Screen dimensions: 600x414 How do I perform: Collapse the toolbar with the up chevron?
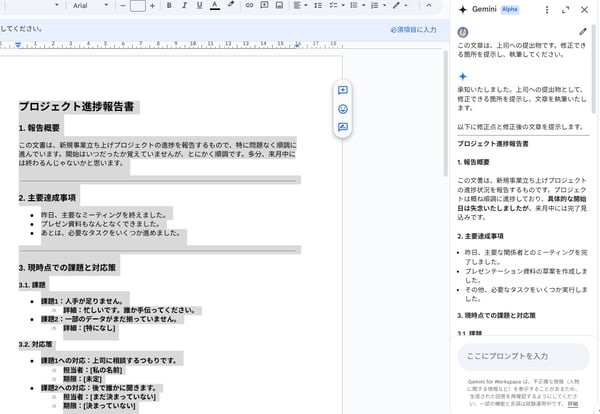click(x=429, y=5)
